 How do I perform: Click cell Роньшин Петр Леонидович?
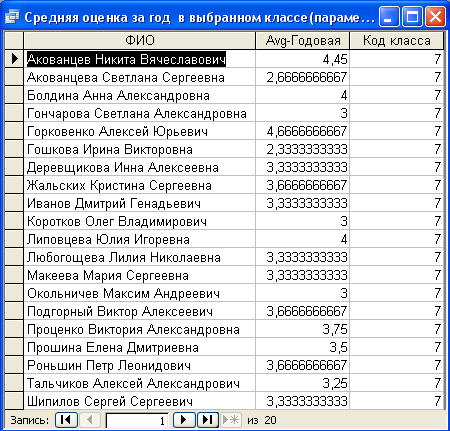point(140,365)
